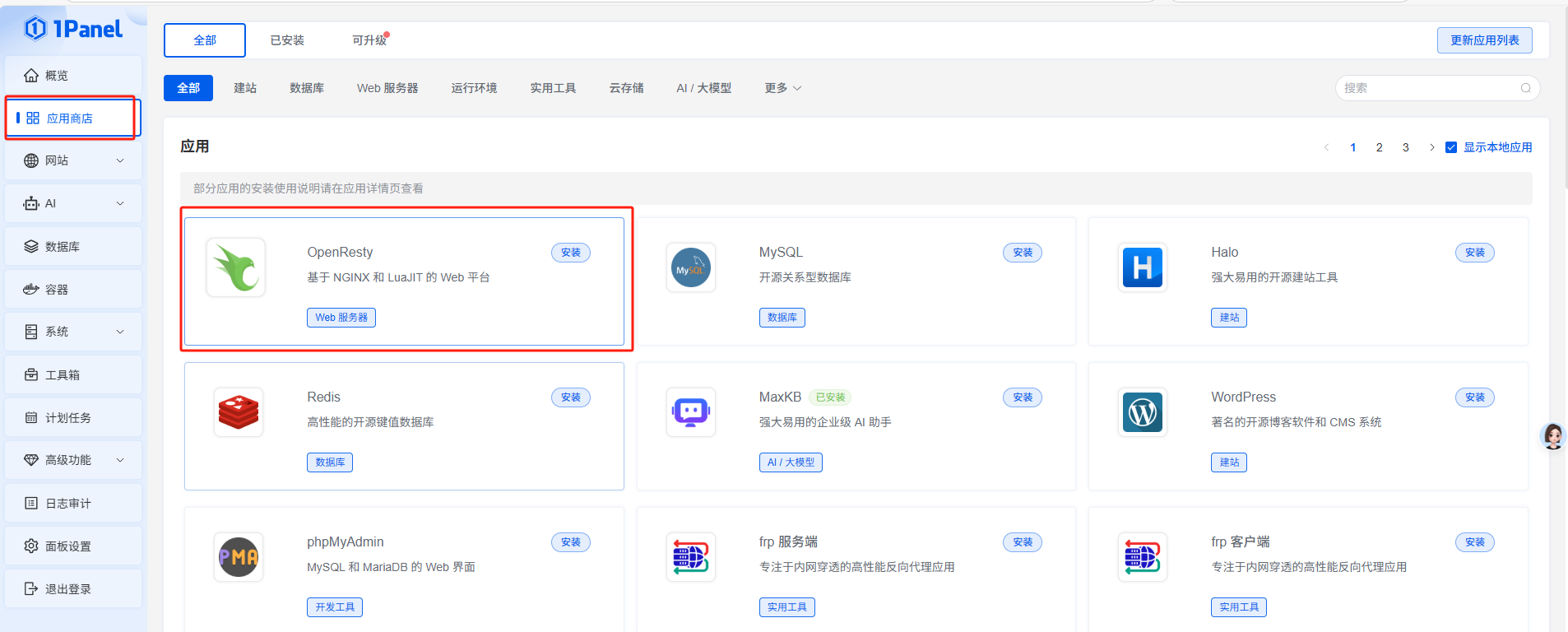Click the search magnifier icon
Viewport: 1568px width, 632px height.
[x=1526, y=88]
